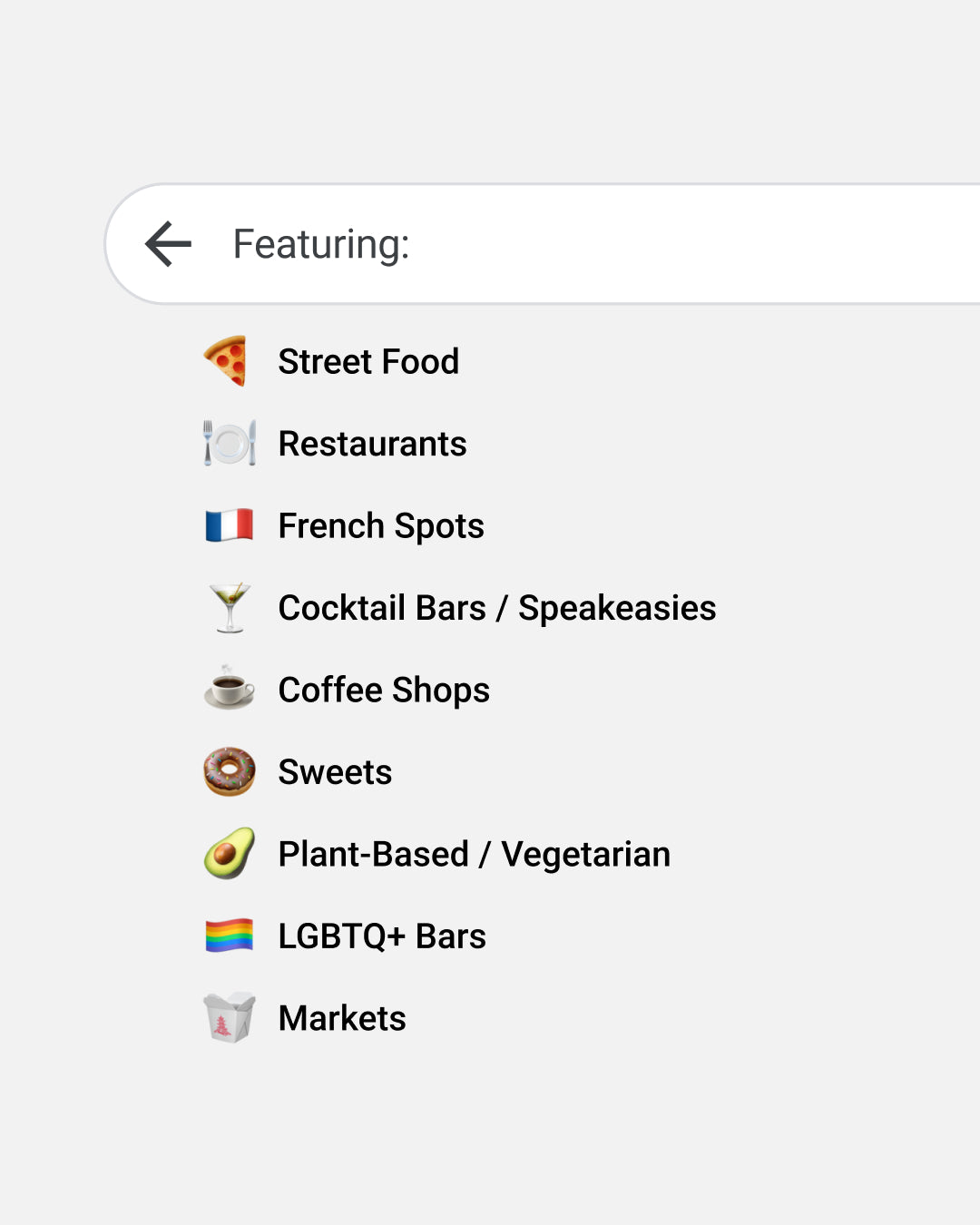The image size is (980, 1225).
Task: Open the French Spots listing
Action: [381, 526]
